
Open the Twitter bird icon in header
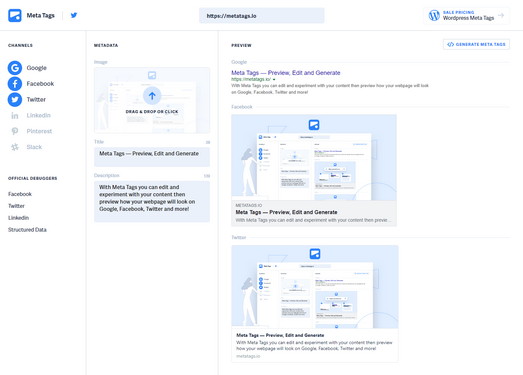[74, 15]
